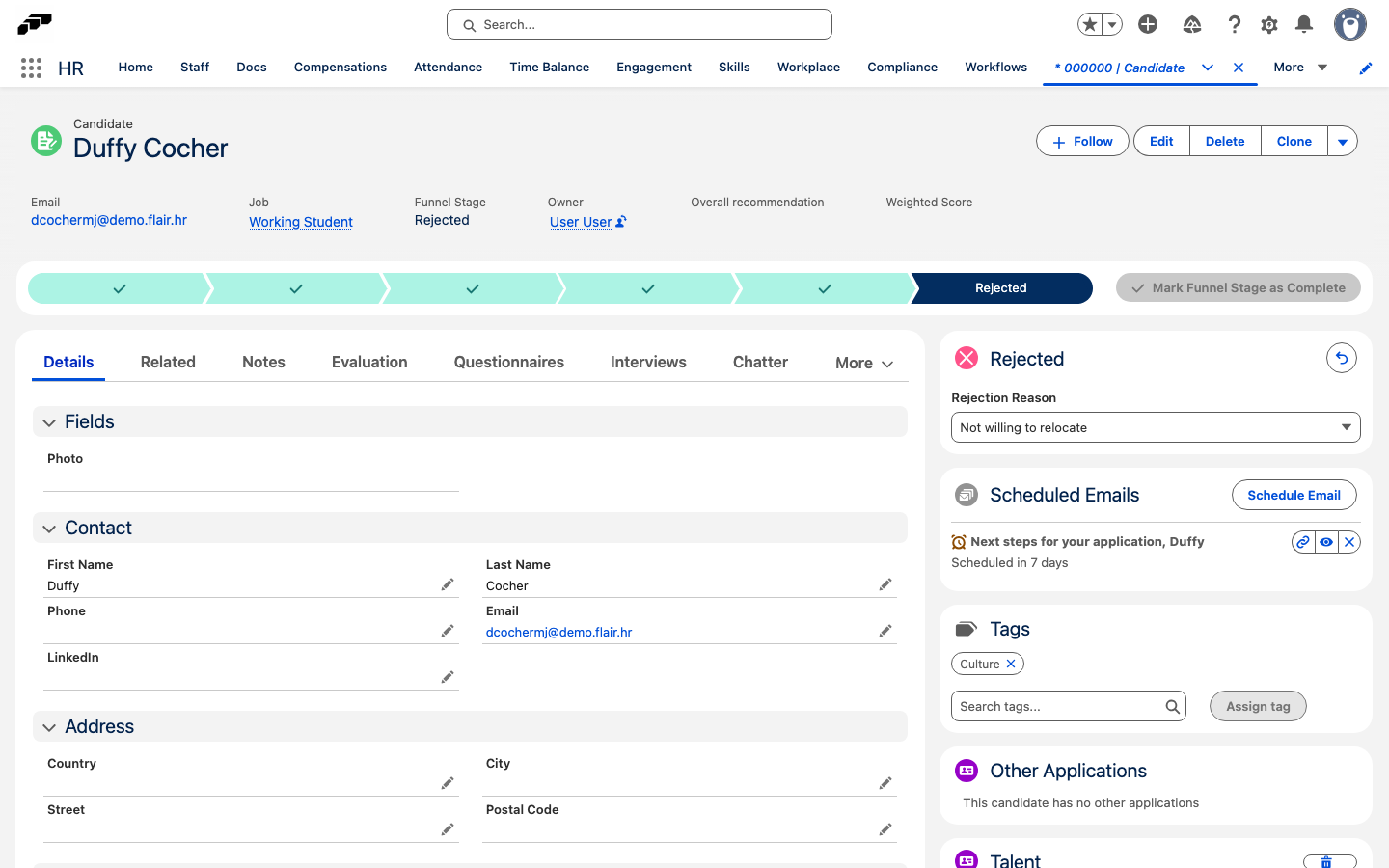The width and height of the screenshot is (1389, 868).
Task: Open the Compensations nav item
Action: [340, 68]
